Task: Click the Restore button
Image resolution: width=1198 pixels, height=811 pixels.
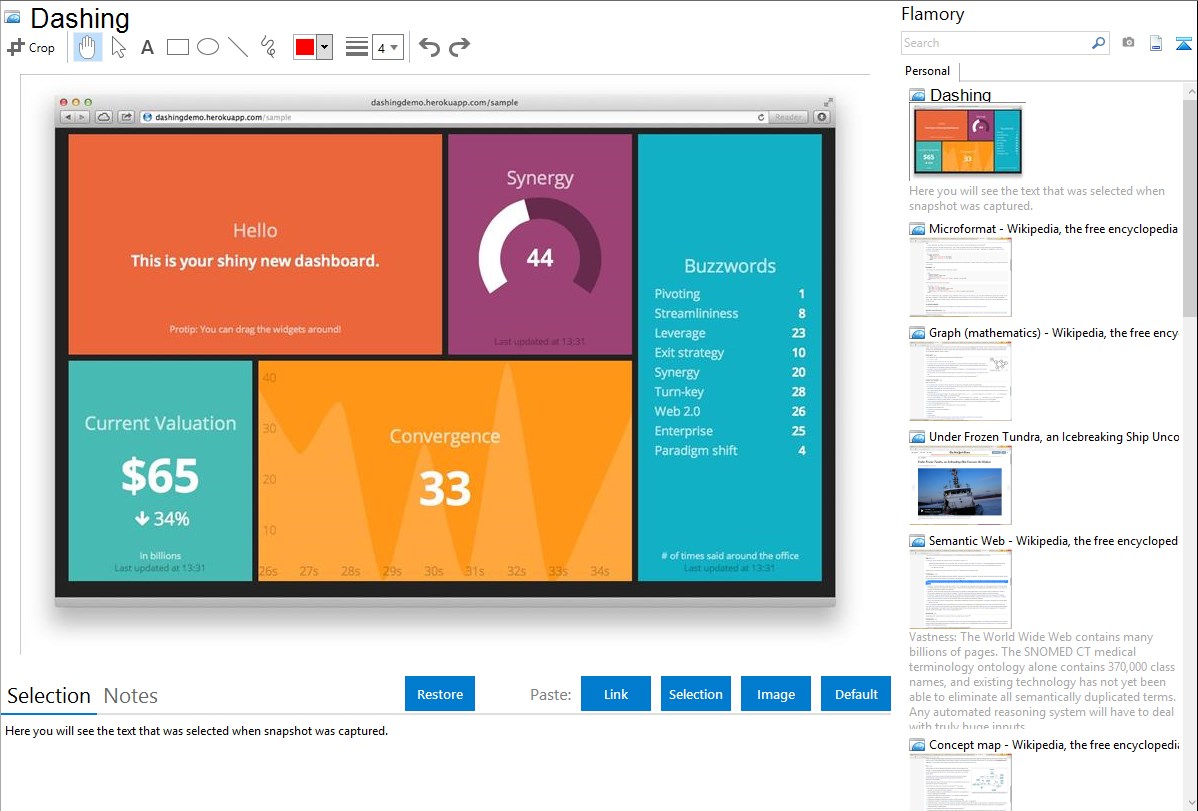Action: [440, 693]
